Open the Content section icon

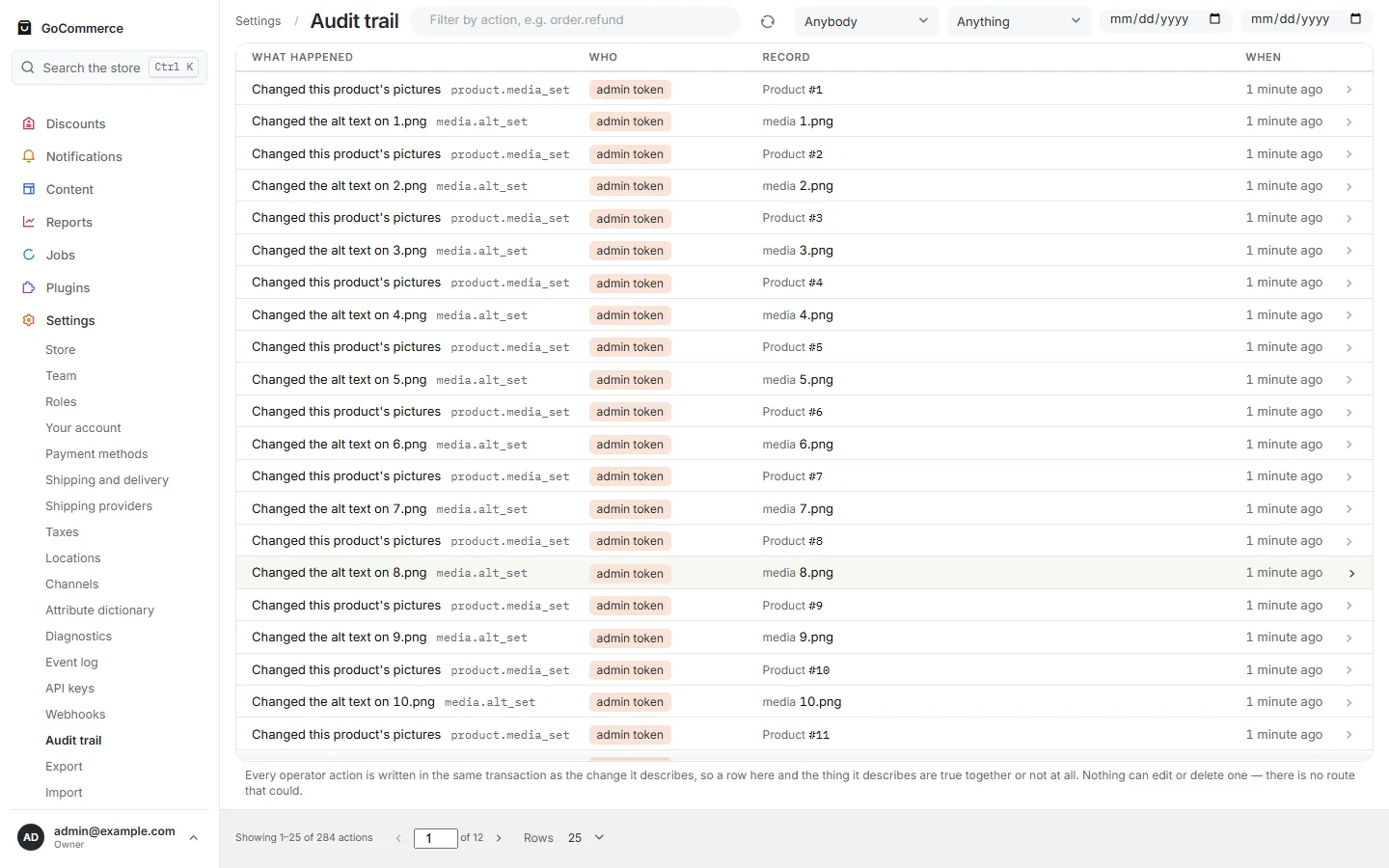pyautogui.click(x=29, y=189)
